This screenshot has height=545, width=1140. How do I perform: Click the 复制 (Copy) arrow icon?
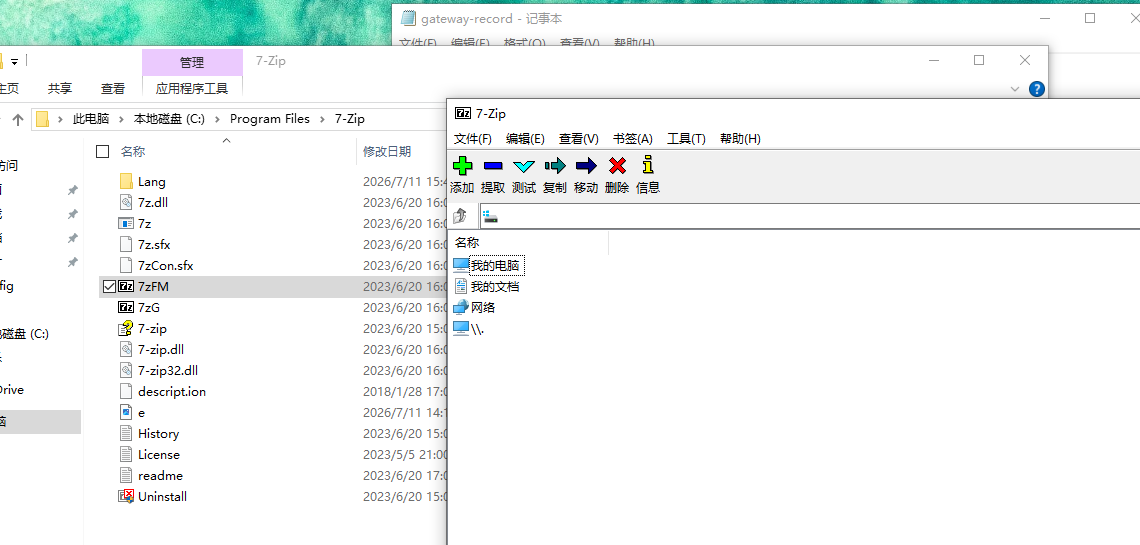coord(555,166)
